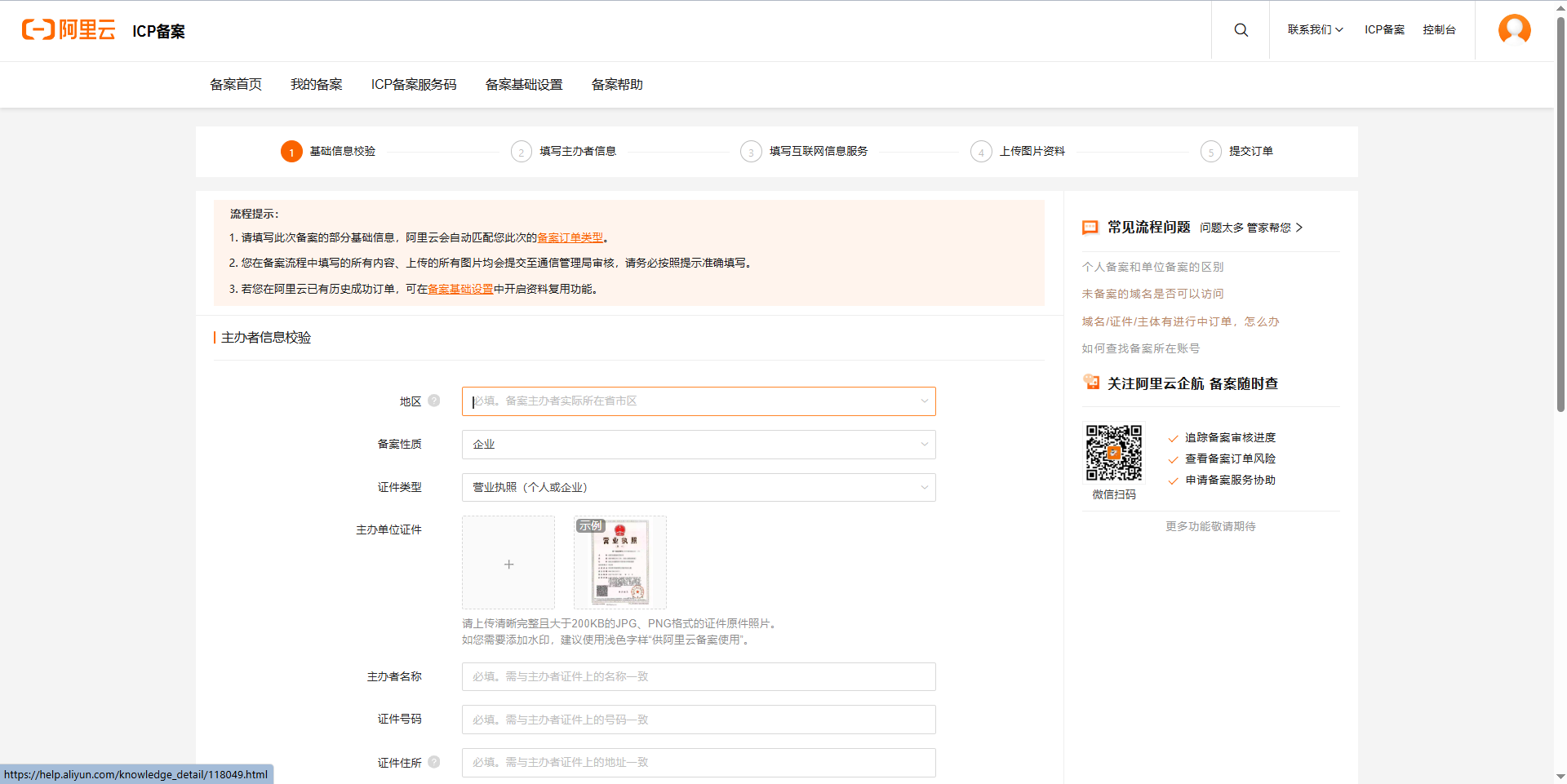Click the 更多功能敬请期待 text
Image resolution: width=1567 pixels, height=784 pixels.
(1211, 526)
